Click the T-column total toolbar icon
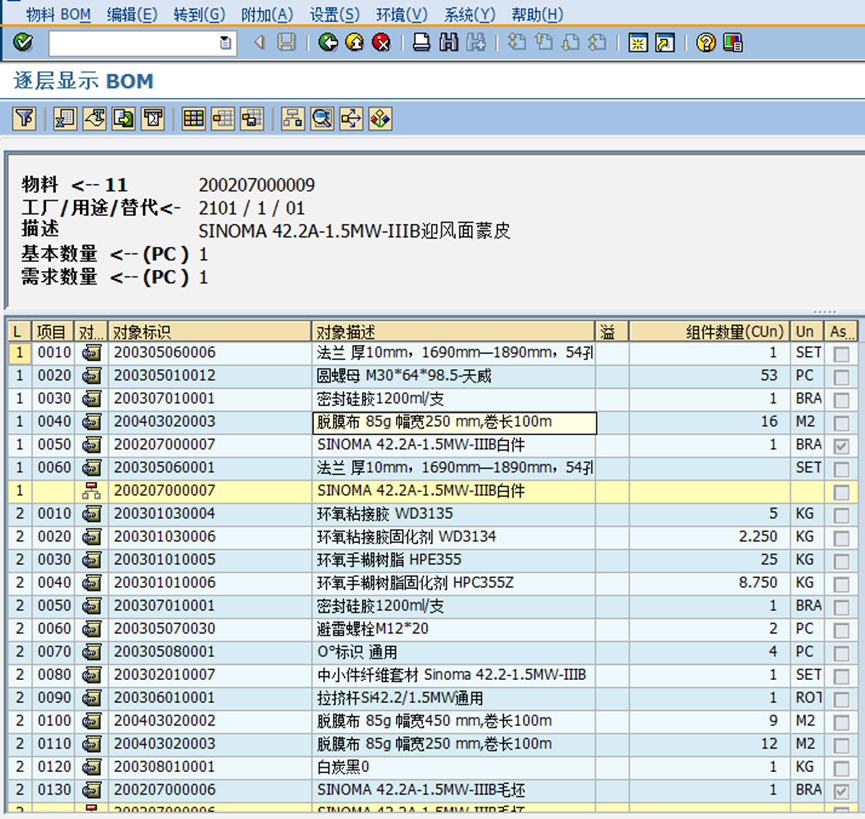 point(153,119)
